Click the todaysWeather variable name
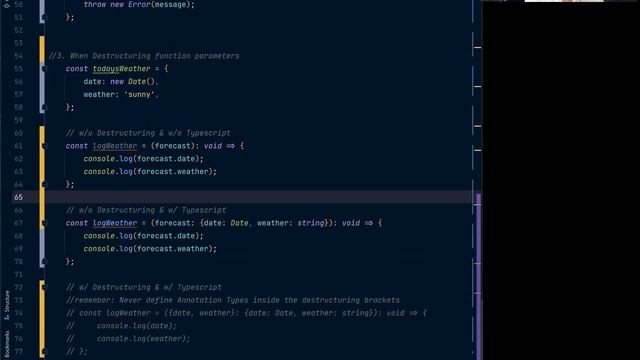Viewport: 640px width, 360px height. [x=122, y=69]
